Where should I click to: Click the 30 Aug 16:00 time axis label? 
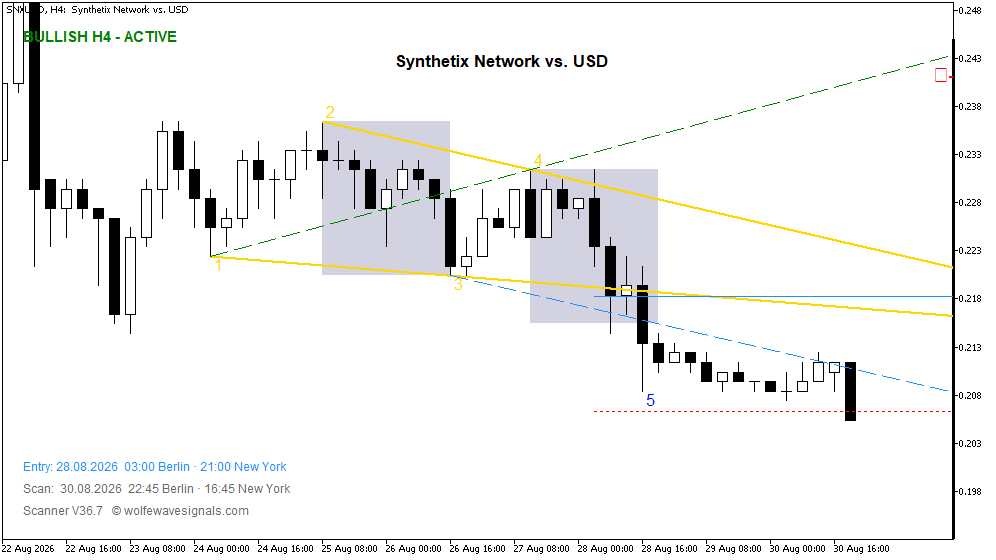pyautogui.click(x=861, y=549)
